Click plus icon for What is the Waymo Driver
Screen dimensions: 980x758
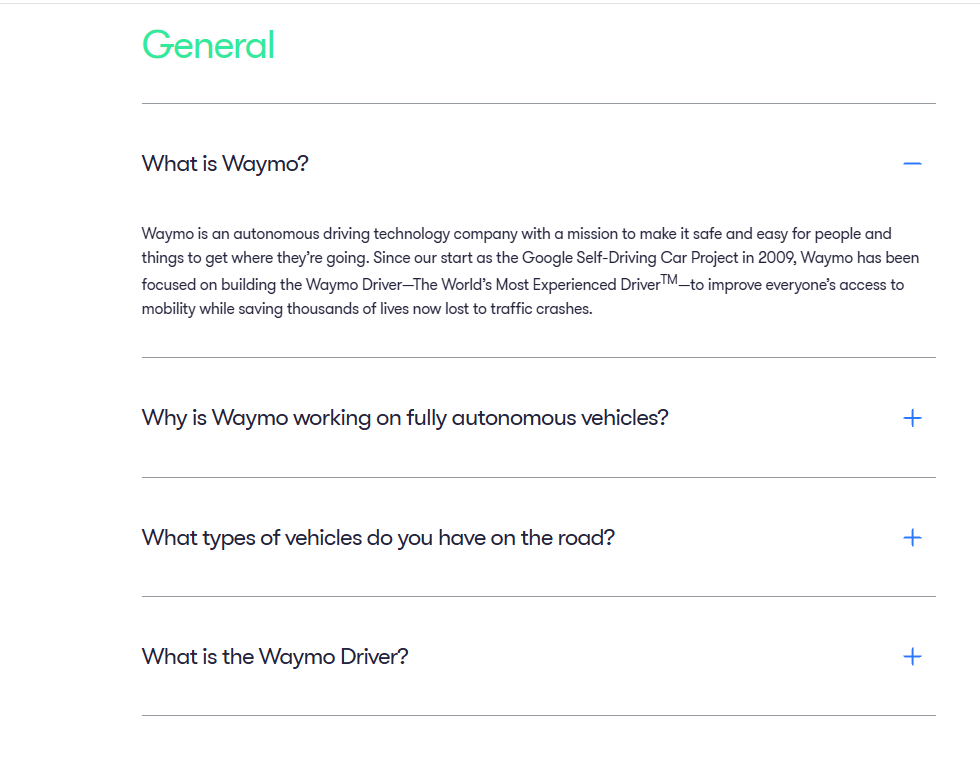pos(912,656)
